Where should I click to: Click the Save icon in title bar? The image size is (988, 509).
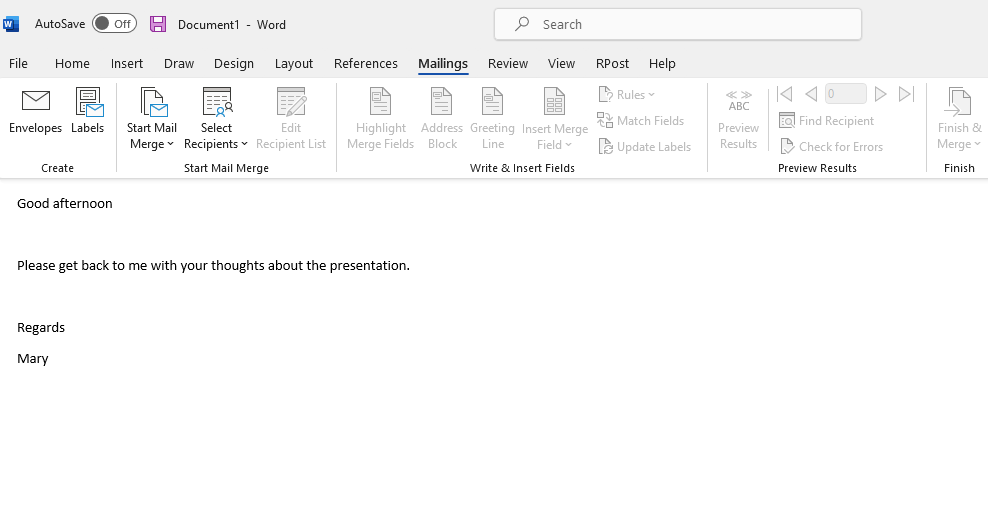pyautogui.click(x=158, y=24)
